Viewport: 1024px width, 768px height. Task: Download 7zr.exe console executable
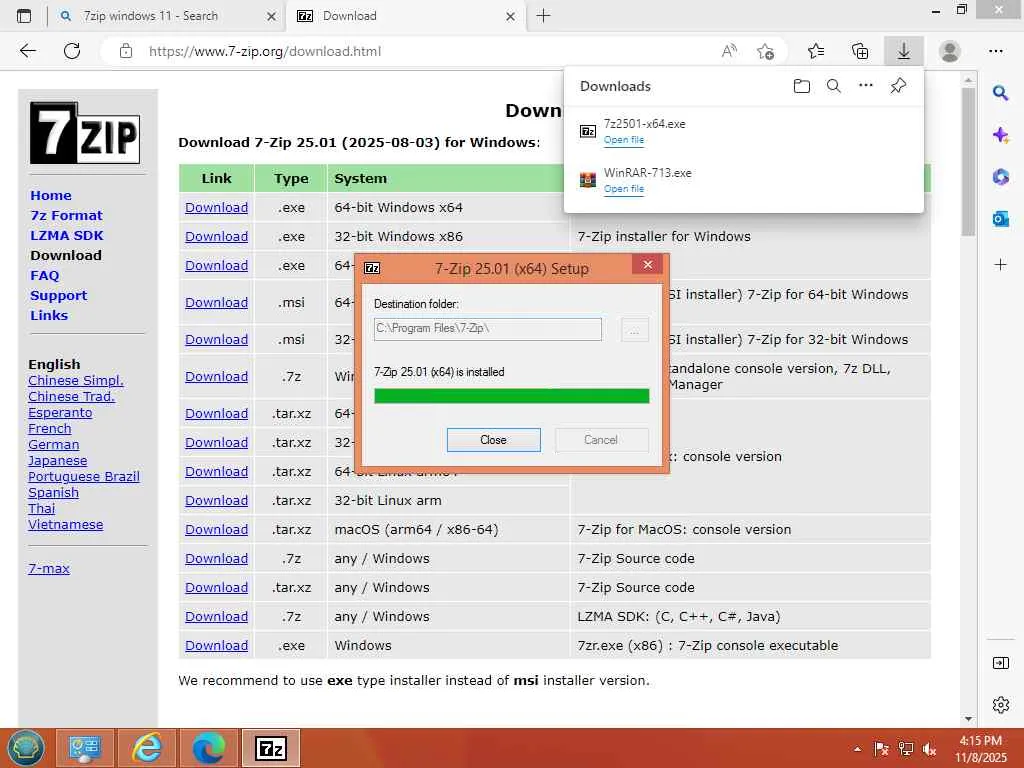point(216,646)
